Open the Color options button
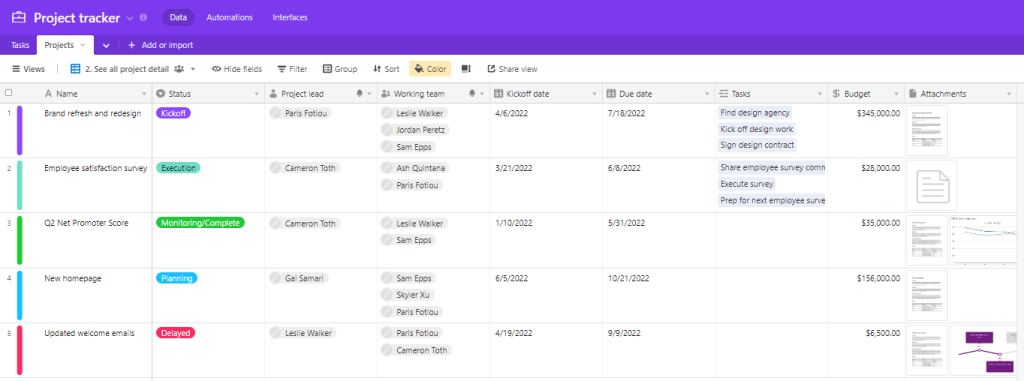Viewport: 1024px width, 381px height. [x=430, y=69]
